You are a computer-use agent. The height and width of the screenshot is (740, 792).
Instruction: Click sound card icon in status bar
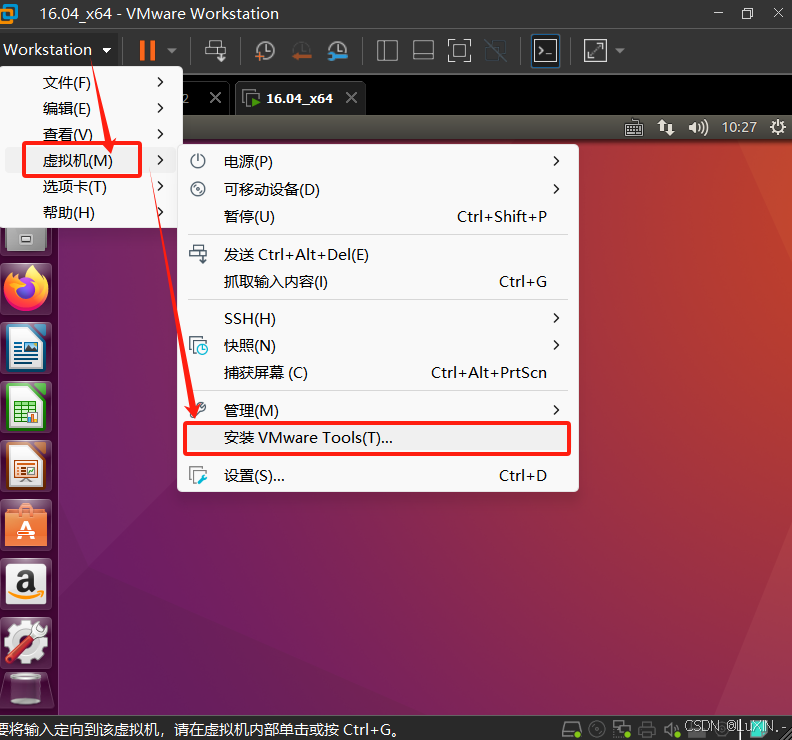click(x=672, y=729)
